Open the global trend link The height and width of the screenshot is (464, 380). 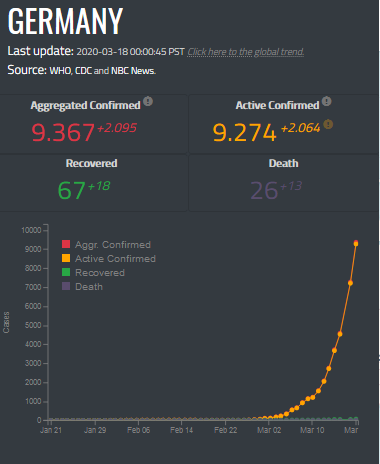tap(245, 52)
